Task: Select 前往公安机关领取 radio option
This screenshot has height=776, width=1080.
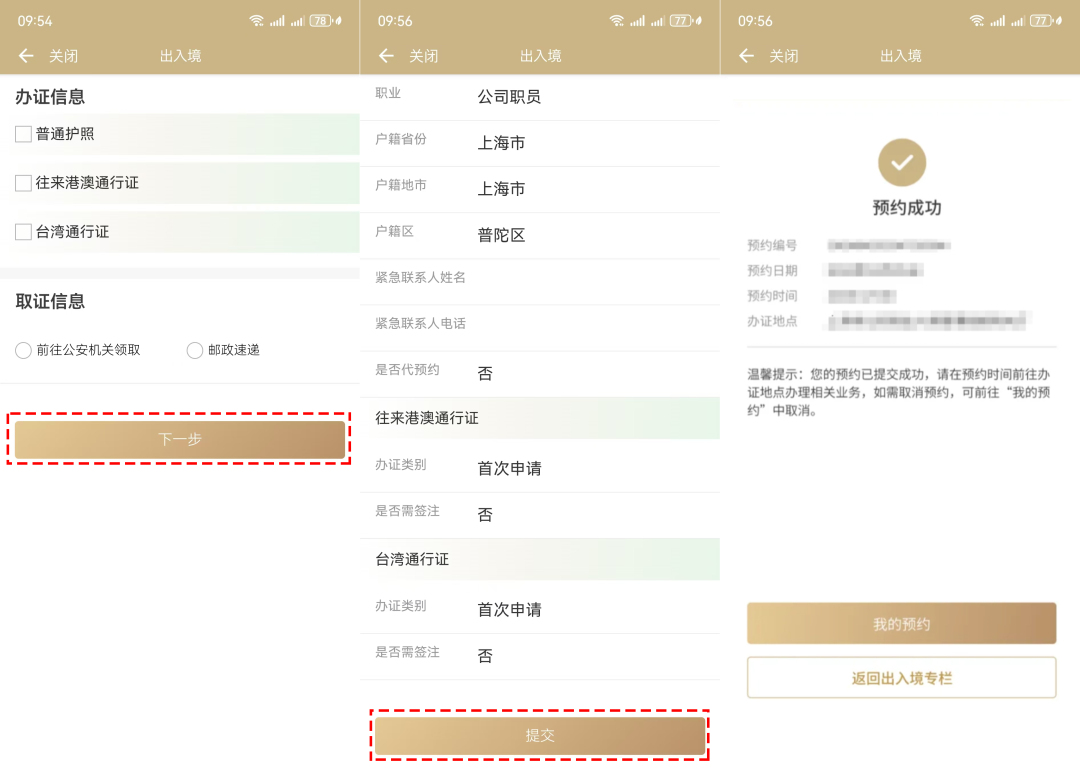Action: pos(24,350)
